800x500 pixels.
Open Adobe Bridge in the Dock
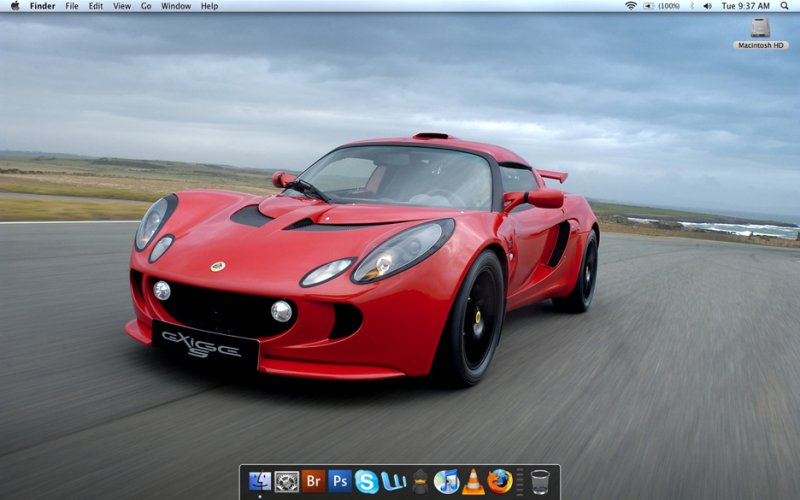coord(313,481)
